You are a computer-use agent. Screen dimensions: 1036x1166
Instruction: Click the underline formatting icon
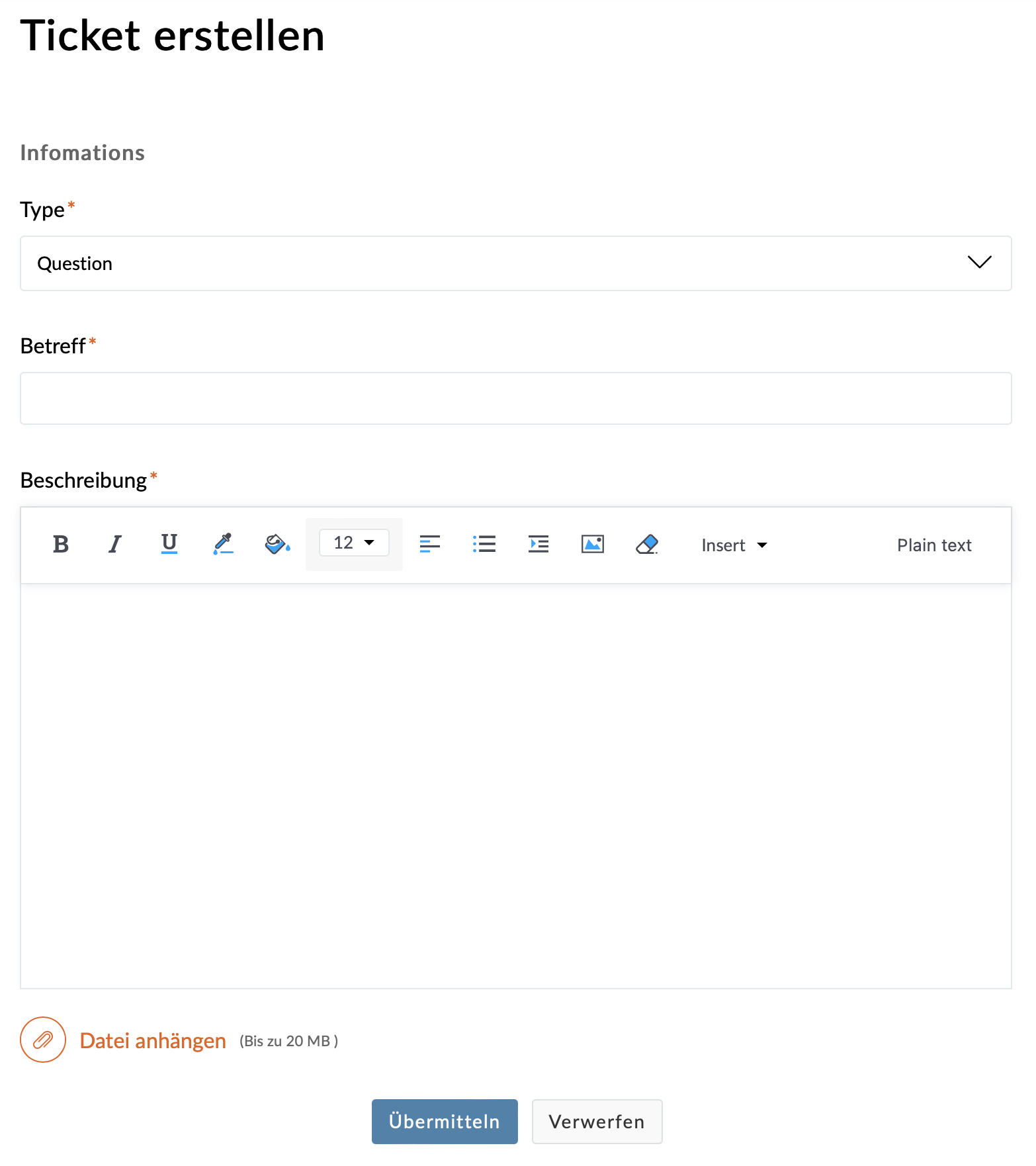pyautogui.click(x=169, y=545)
